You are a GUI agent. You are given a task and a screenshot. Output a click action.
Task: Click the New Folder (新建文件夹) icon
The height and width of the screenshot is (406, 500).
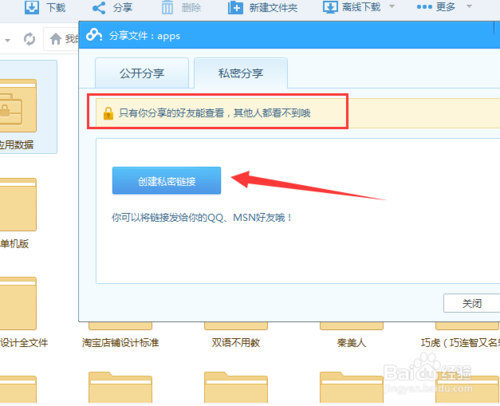235,7
